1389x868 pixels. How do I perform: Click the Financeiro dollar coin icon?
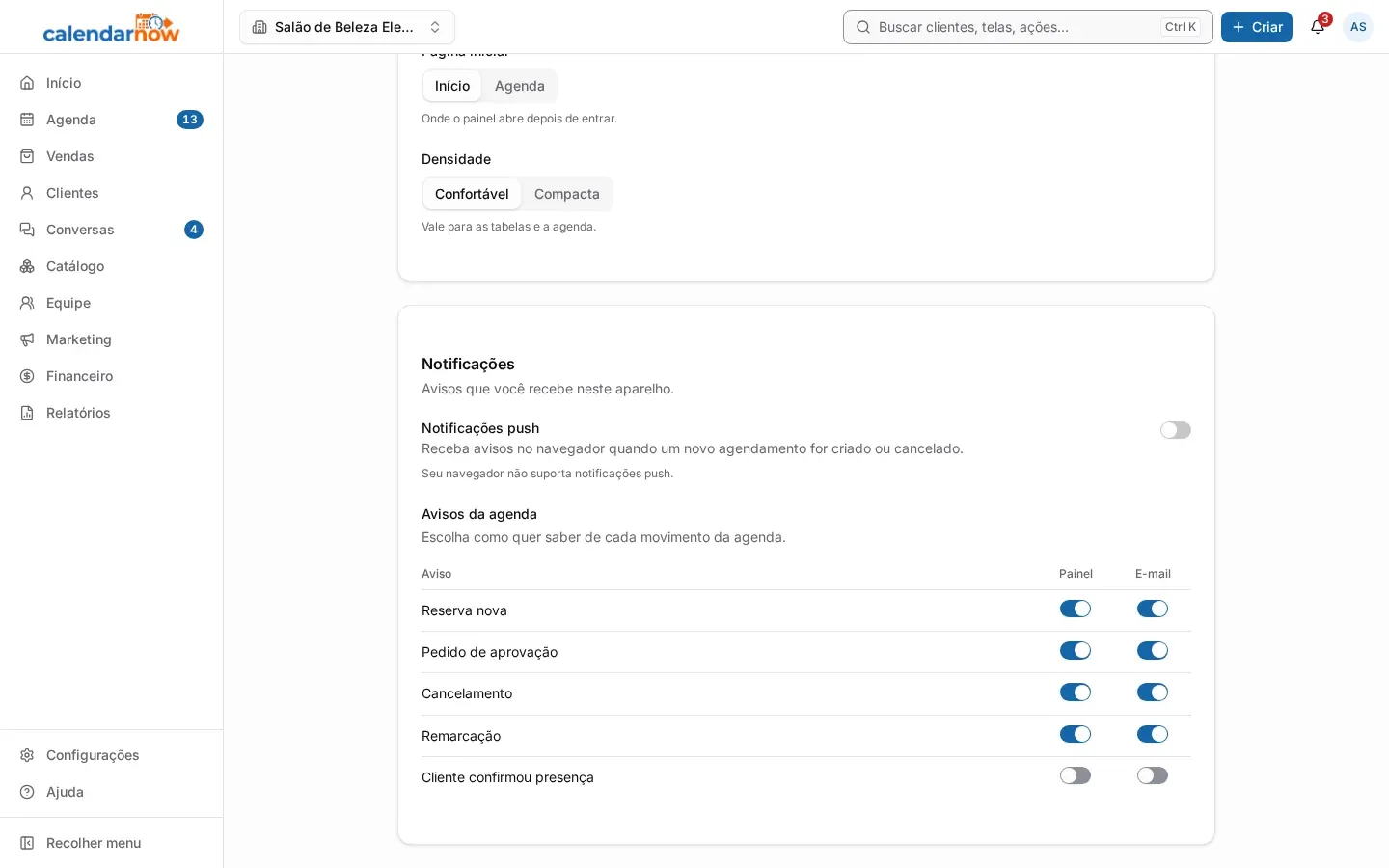click(x=27, y=376)
